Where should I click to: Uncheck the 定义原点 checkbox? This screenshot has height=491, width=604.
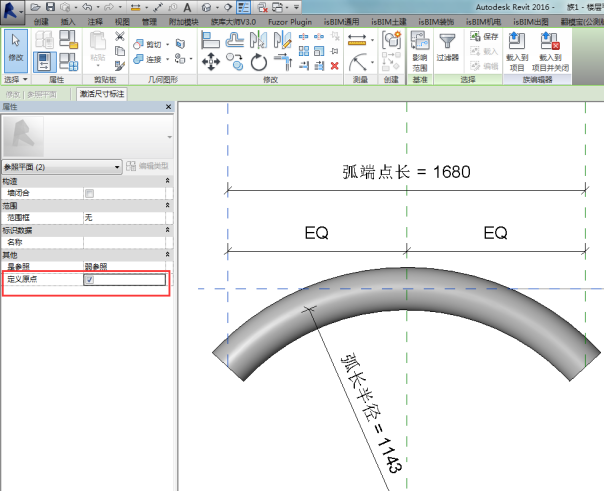click(x=90, y=281)
